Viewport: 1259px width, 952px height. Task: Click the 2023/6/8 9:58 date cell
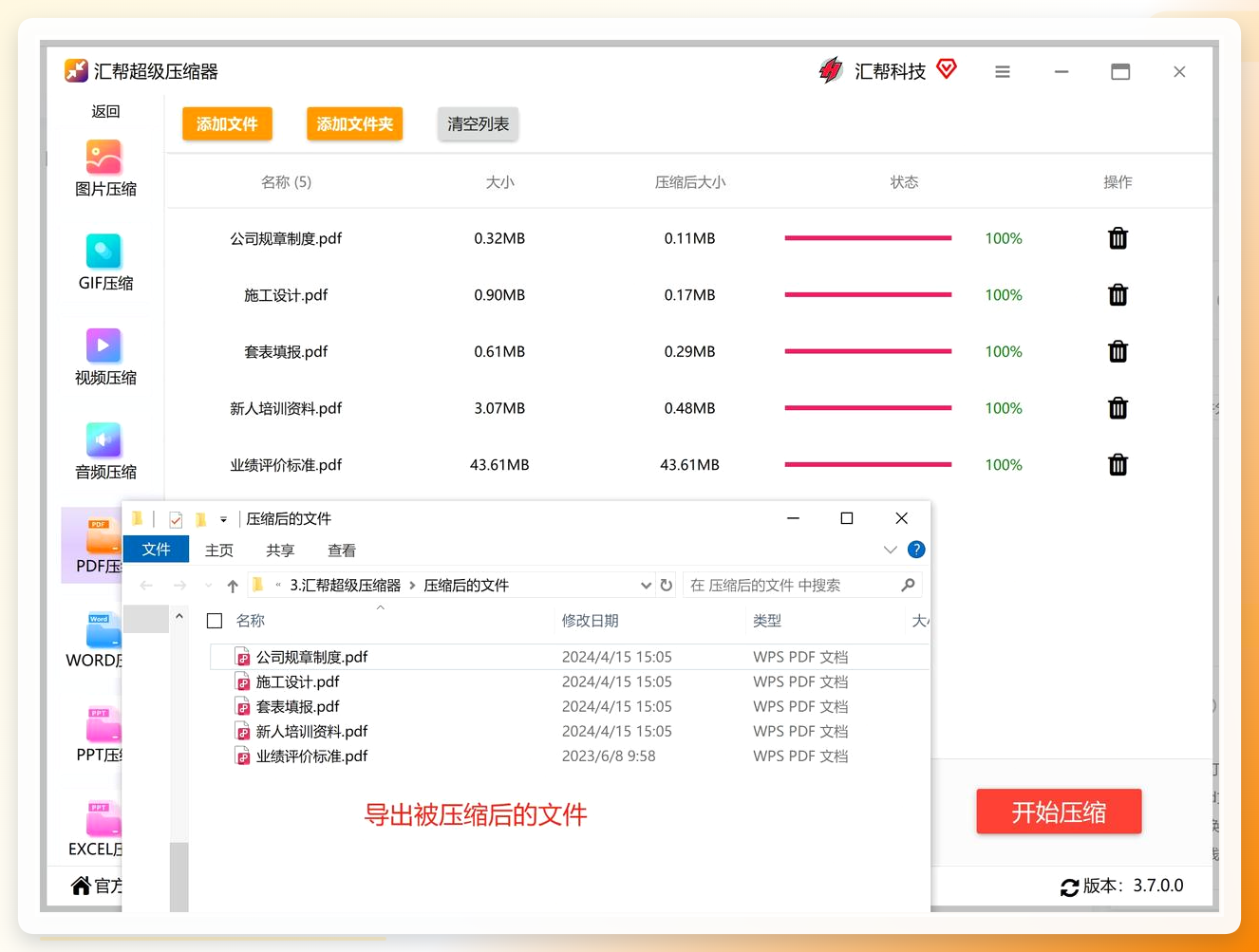(609, 756)
